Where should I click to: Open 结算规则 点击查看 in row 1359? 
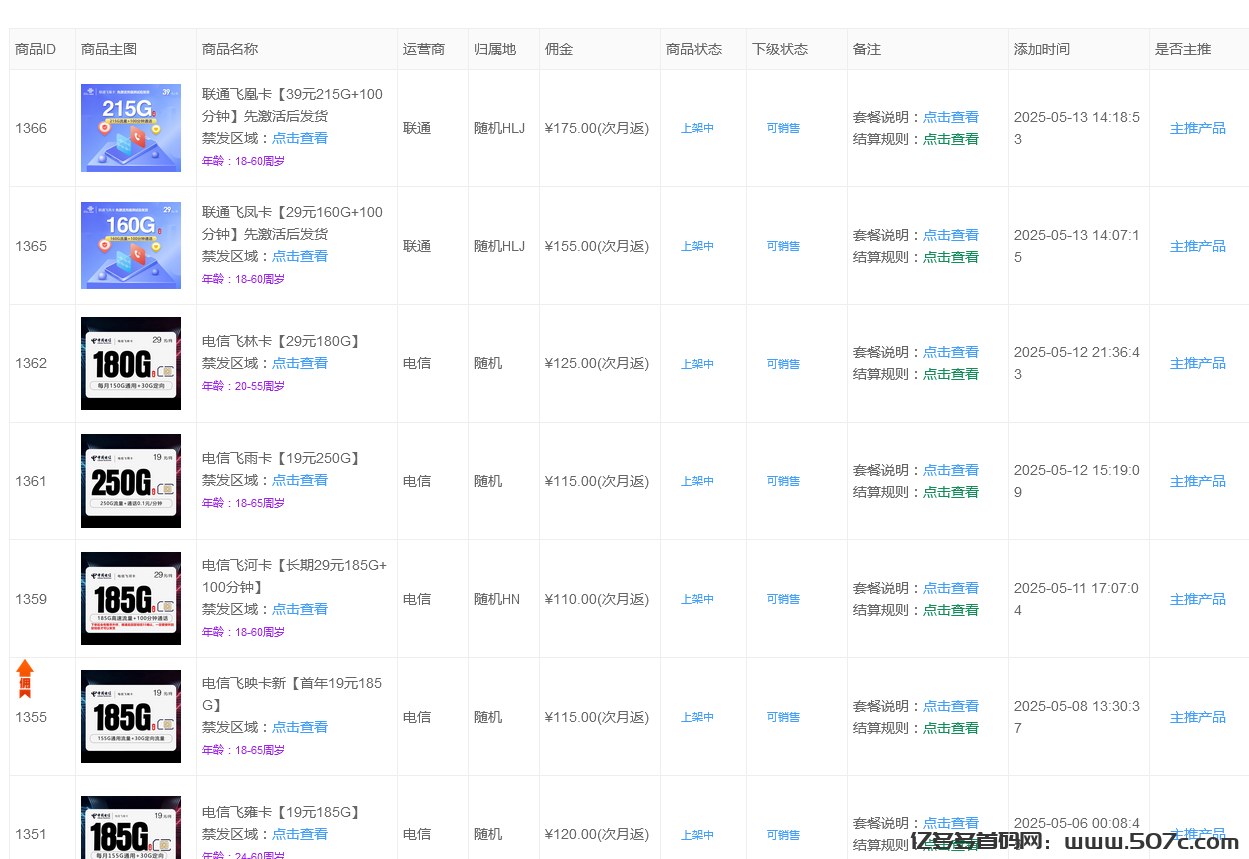click(x=951, y=610)
